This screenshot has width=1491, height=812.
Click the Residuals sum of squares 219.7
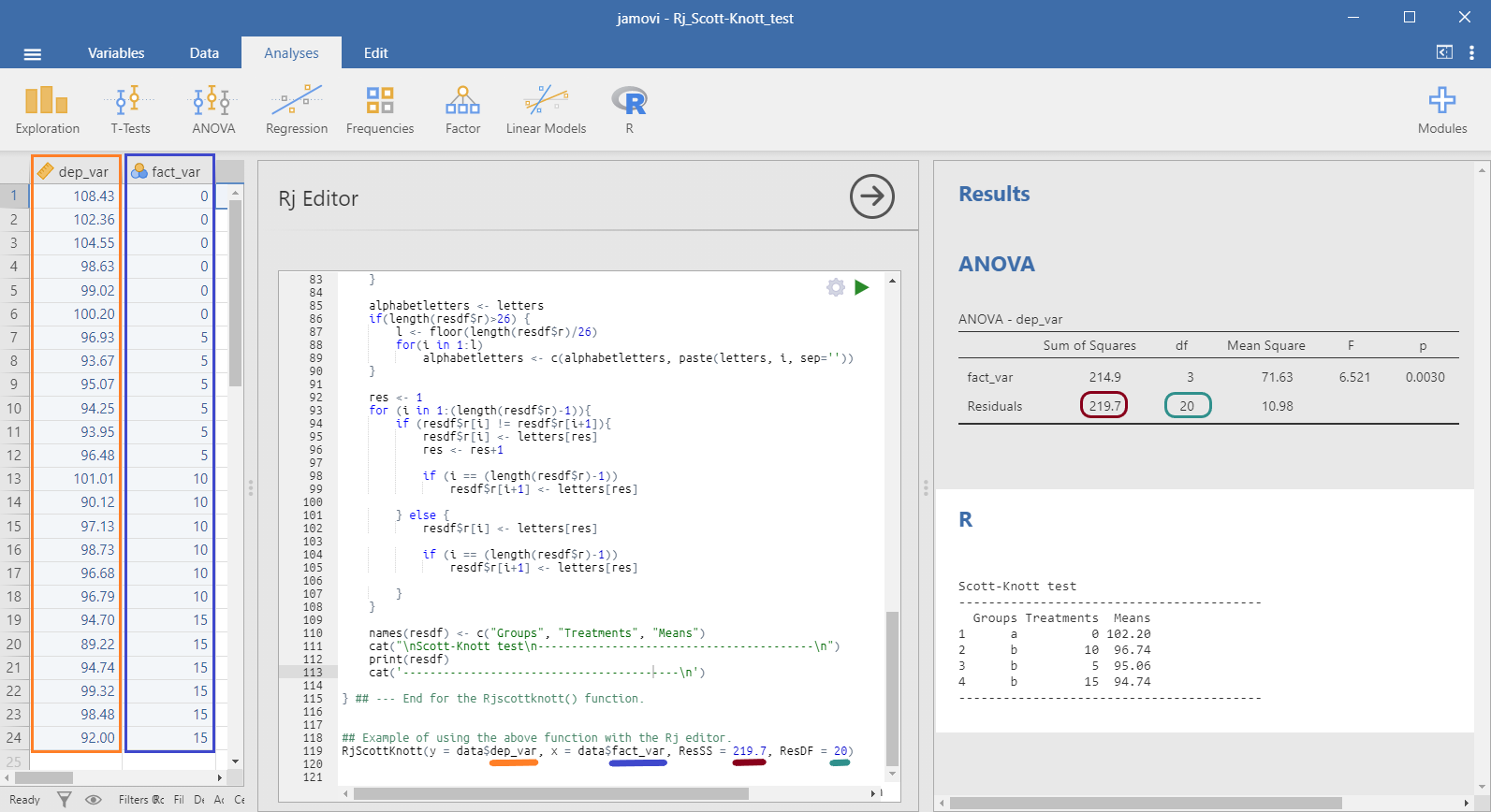(1104, 406)
